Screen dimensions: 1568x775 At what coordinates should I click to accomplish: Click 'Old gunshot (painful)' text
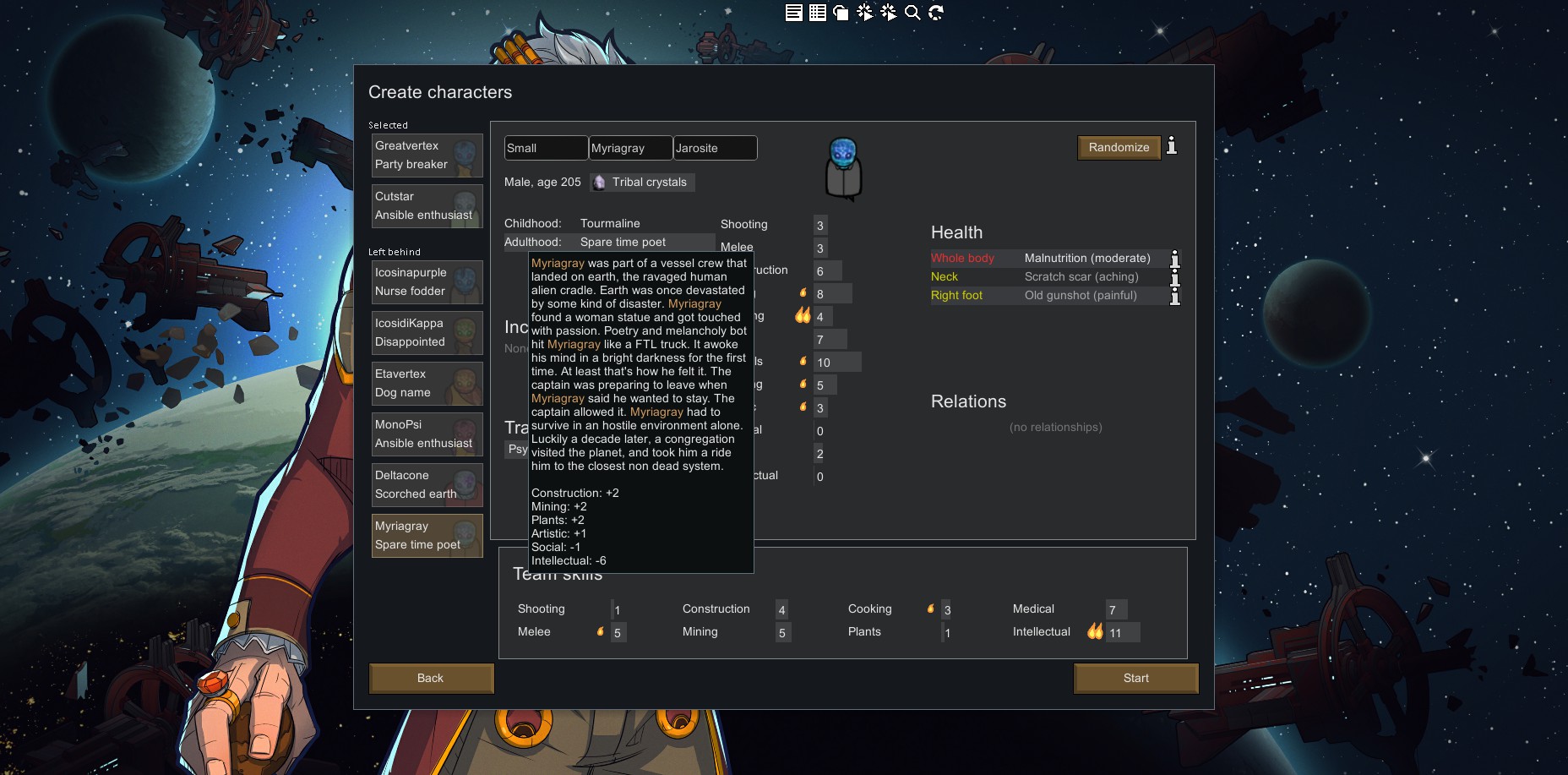(1081, 296)
